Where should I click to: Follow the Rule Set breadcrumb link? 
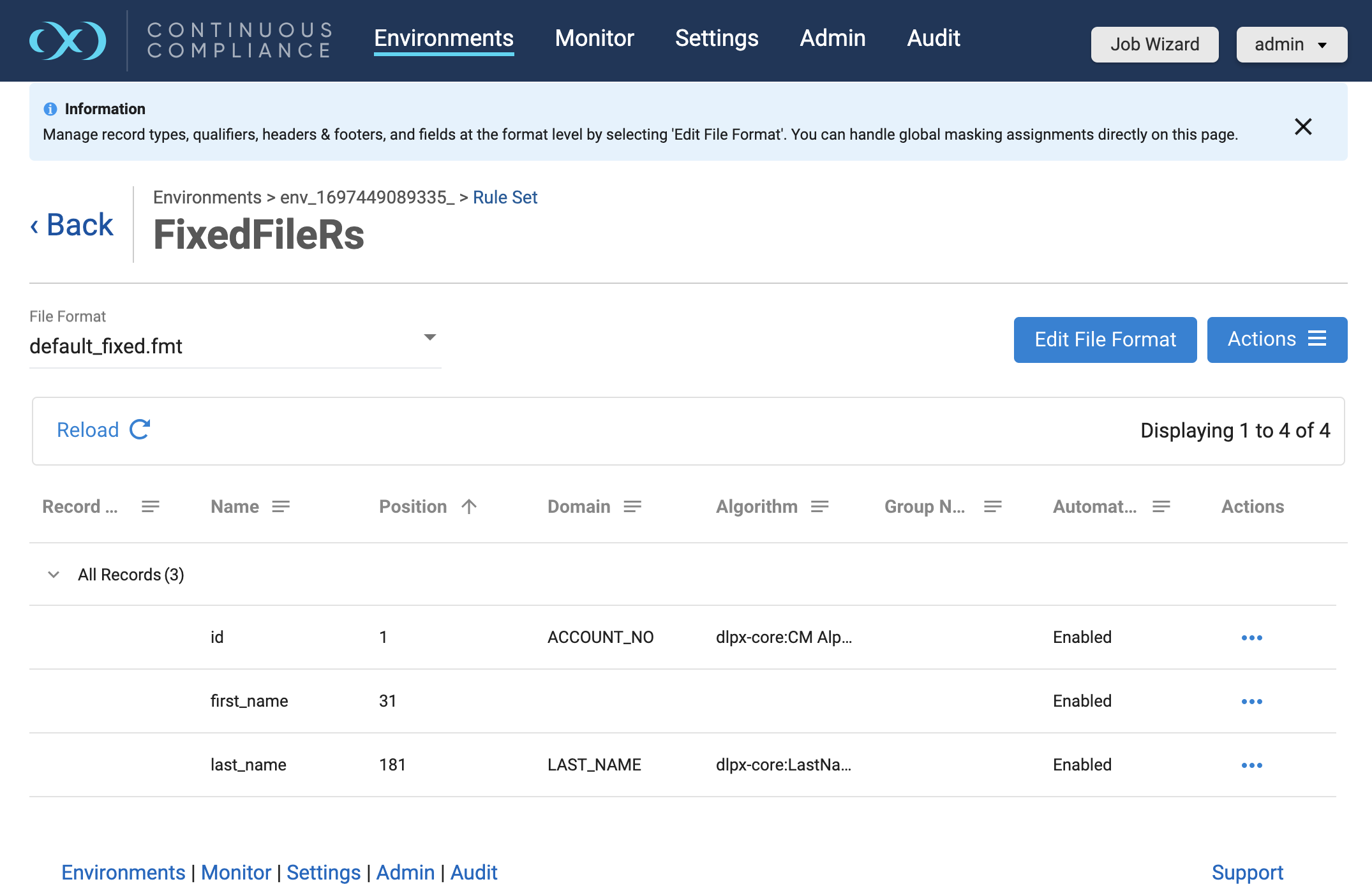(x=505, y=197)
